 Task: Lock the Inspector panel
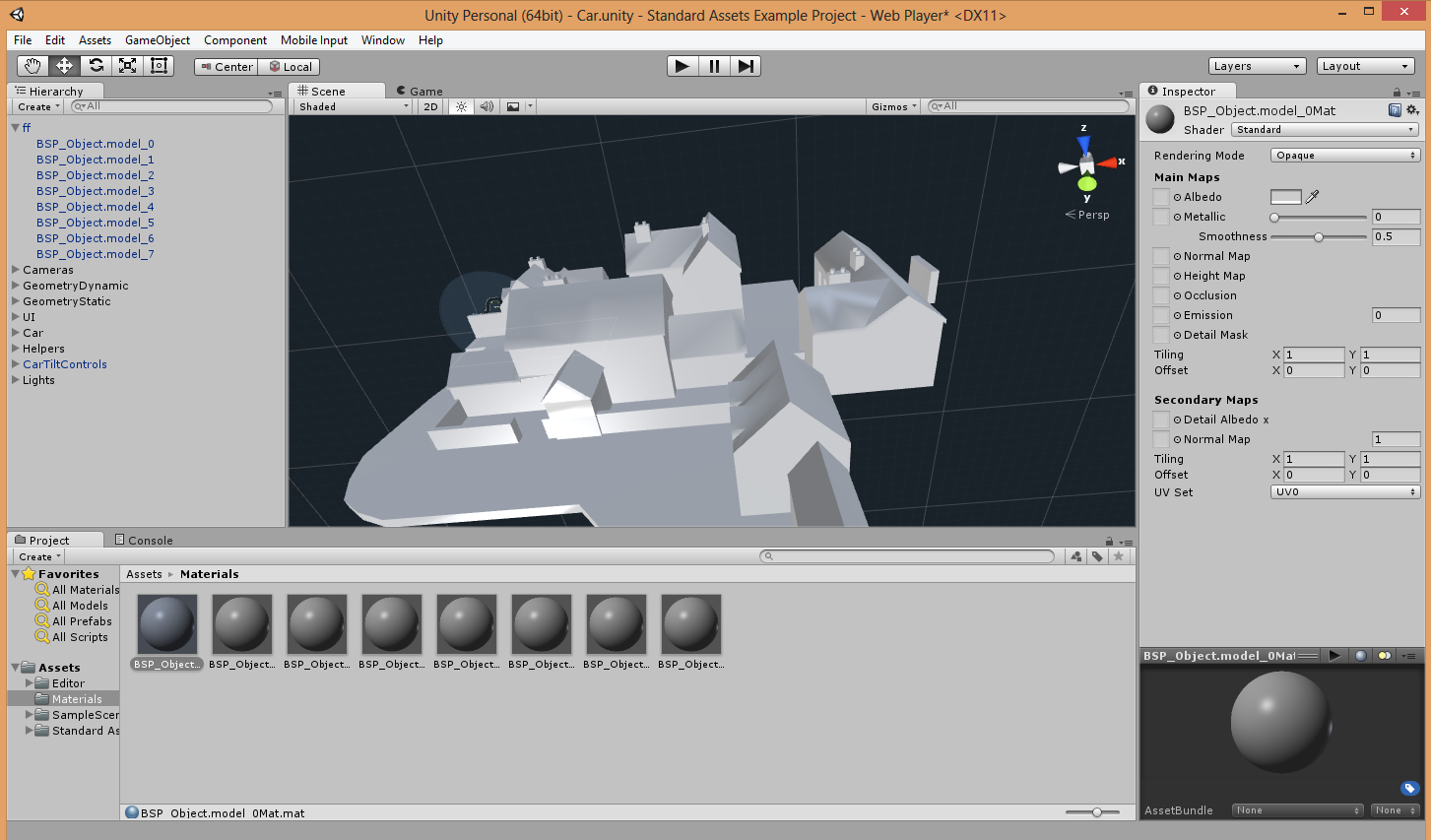click(x=1397, y=92)
